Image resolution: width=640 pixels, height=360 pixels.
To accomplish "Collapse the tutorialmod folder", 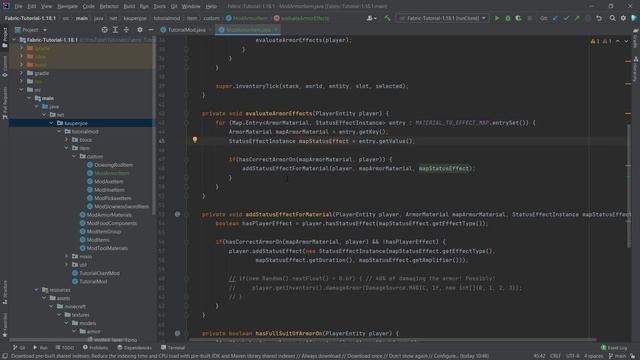I will click(x=59, y=131).
